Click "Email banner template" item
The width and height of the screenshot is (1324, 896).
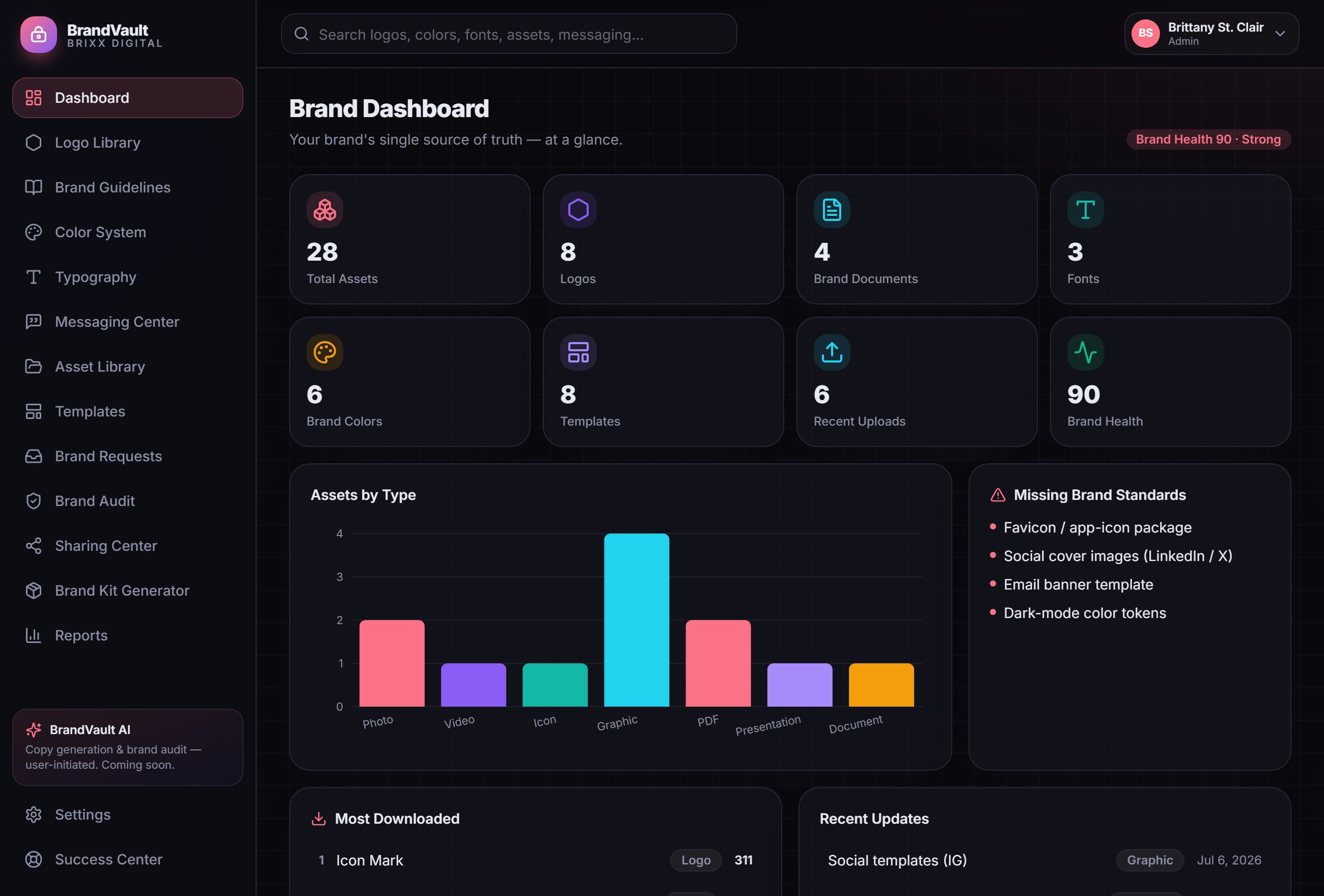tap(1078, 584)
